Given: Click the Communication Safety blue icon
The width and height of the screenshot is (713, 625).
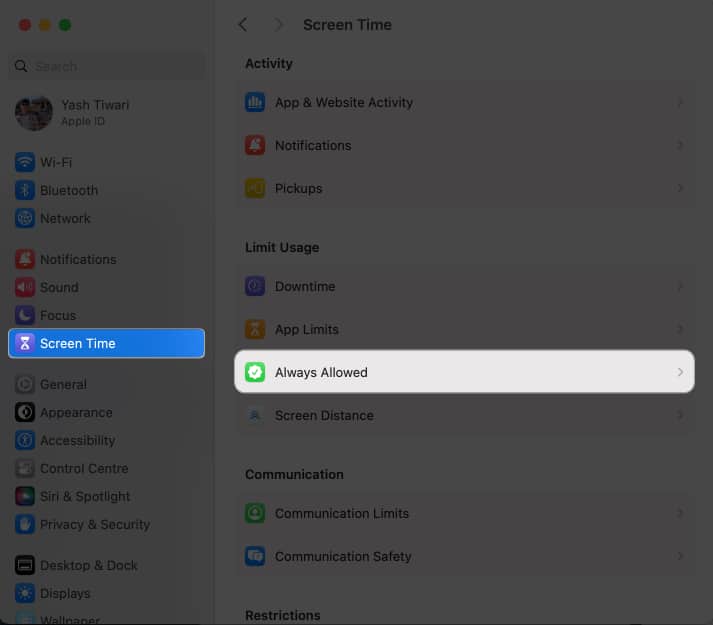Looking at the screenshot, I should 255,556.
